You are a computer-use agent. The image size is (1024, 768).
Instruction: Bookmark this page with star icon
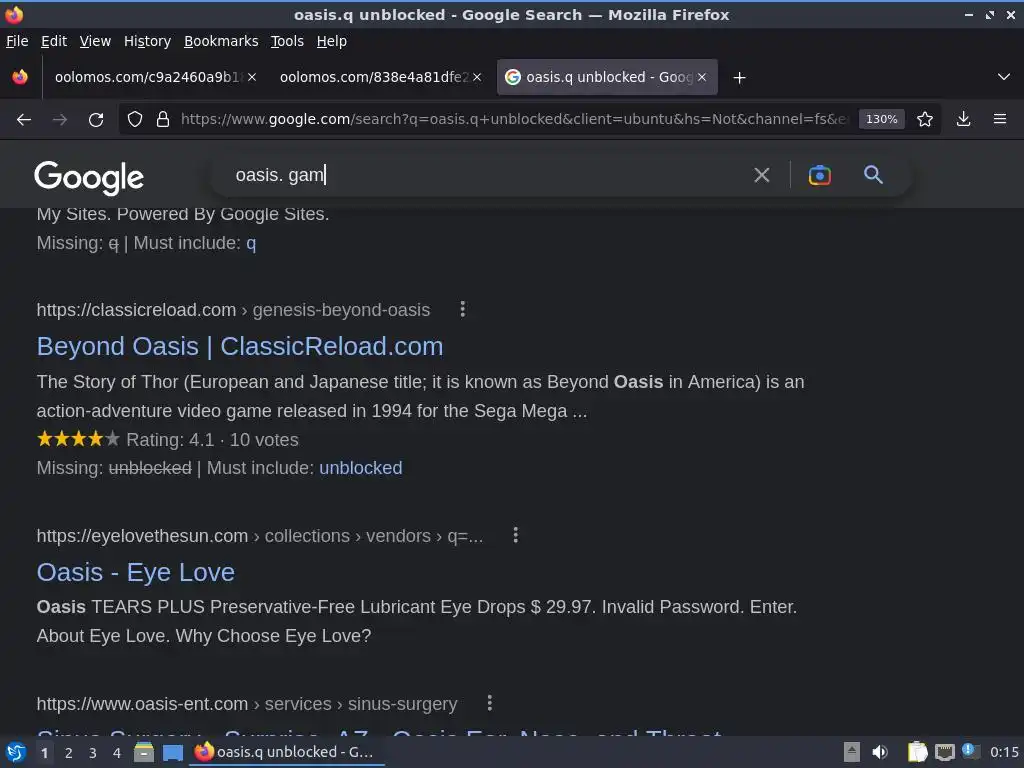(925, 120)
